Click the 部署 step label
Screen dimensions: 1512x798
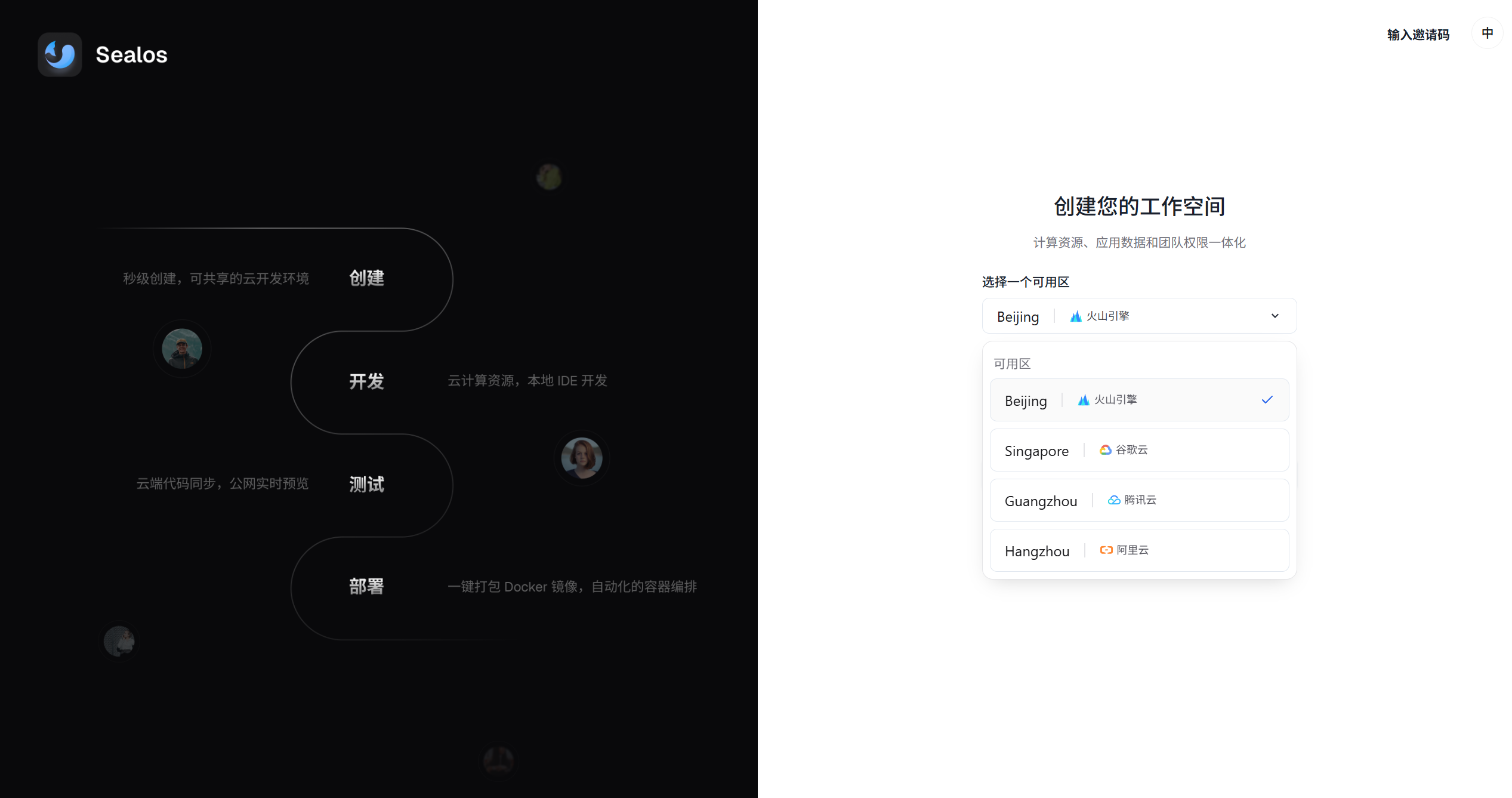[x=366, y=587]
